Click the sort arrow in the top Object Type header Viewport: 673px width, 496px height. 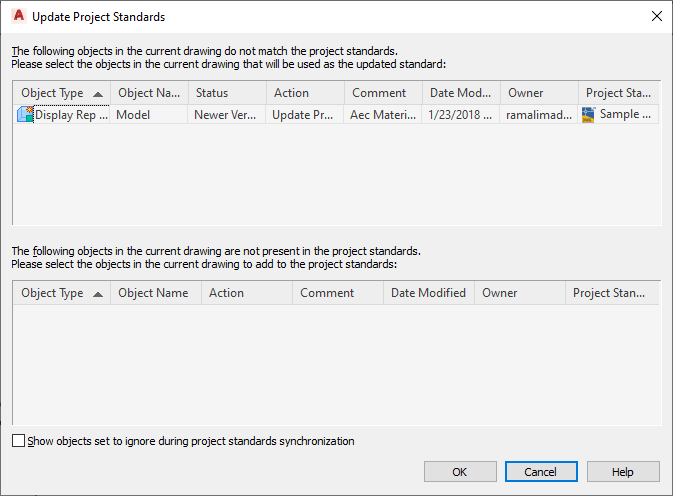98,93
